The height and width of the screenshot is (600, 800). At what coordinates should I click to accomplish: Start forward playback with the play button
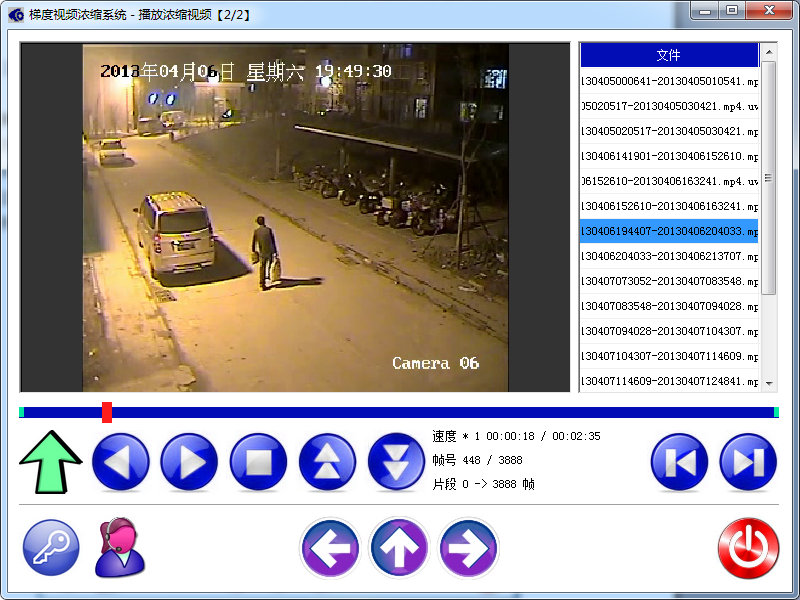189,462
